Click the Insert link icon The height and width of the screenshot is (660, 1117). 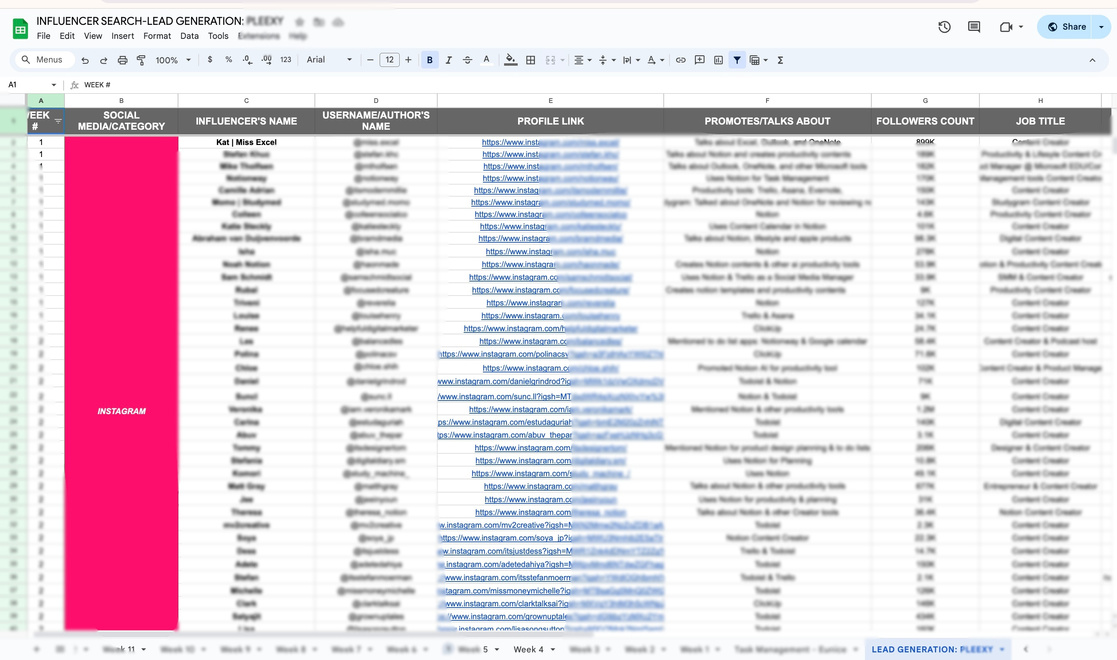680,61
